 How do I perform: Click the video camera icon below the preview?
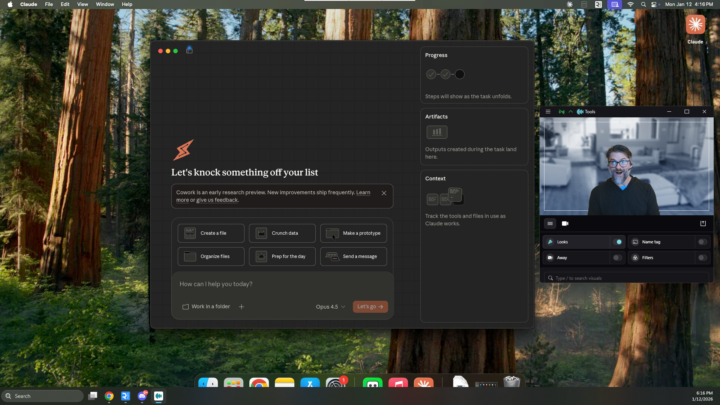click(x=565, y=224)
